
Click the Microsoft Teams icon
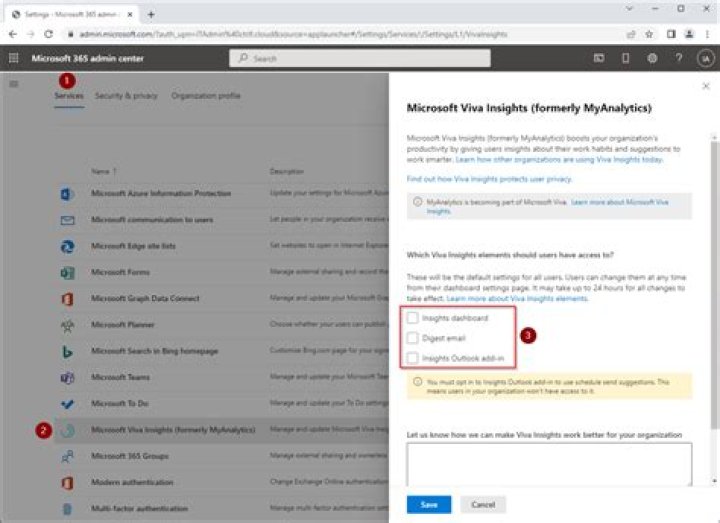[x=68, y=377]
